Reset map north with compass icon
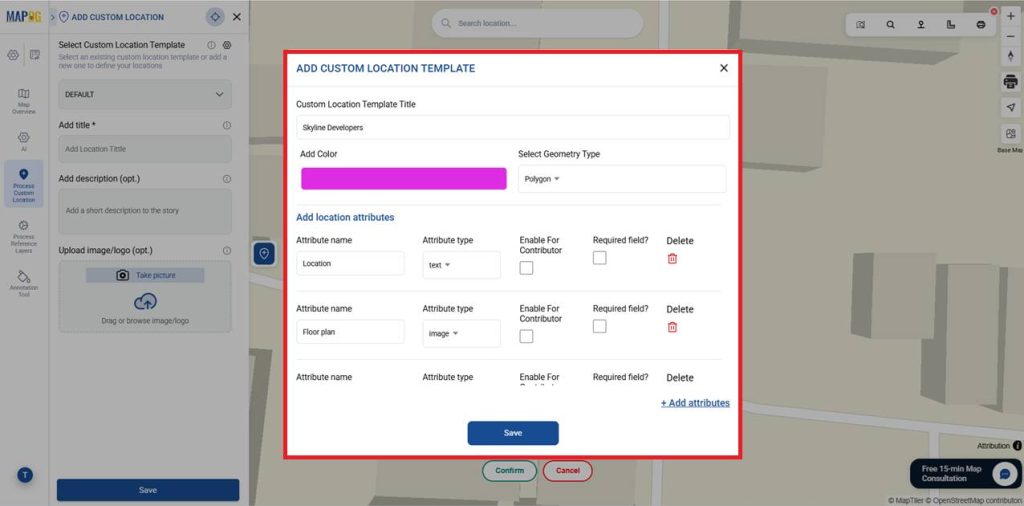Viewport: 1024px width, 506px height. coord(1011,55)
